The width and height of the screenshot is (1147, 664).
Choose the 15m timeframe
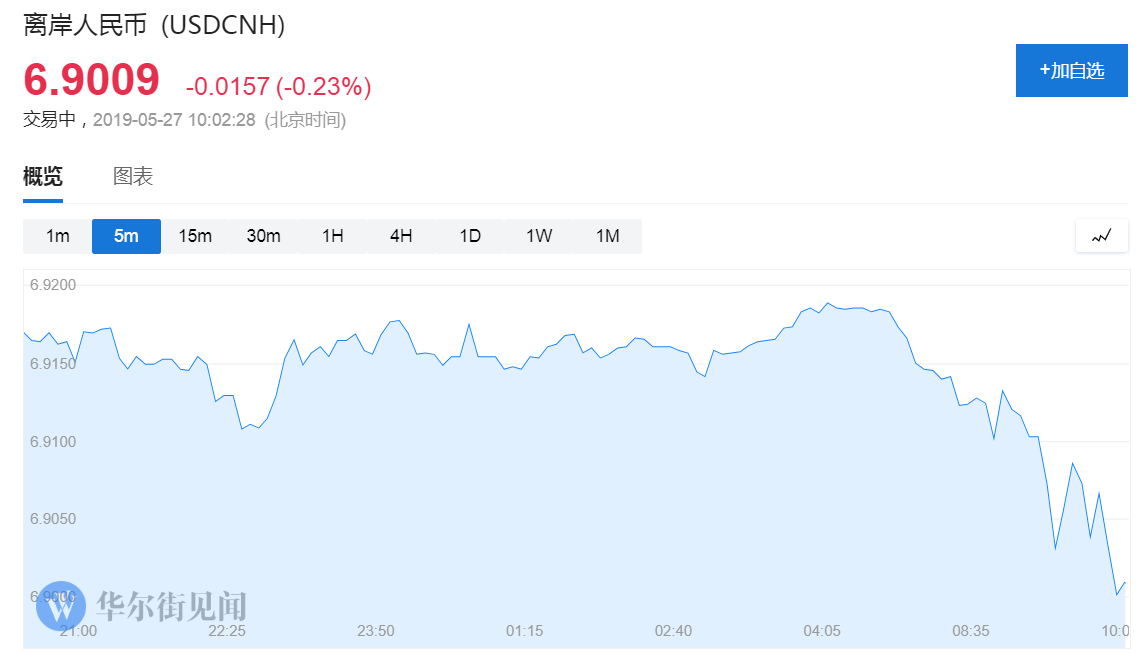[195, 236]
